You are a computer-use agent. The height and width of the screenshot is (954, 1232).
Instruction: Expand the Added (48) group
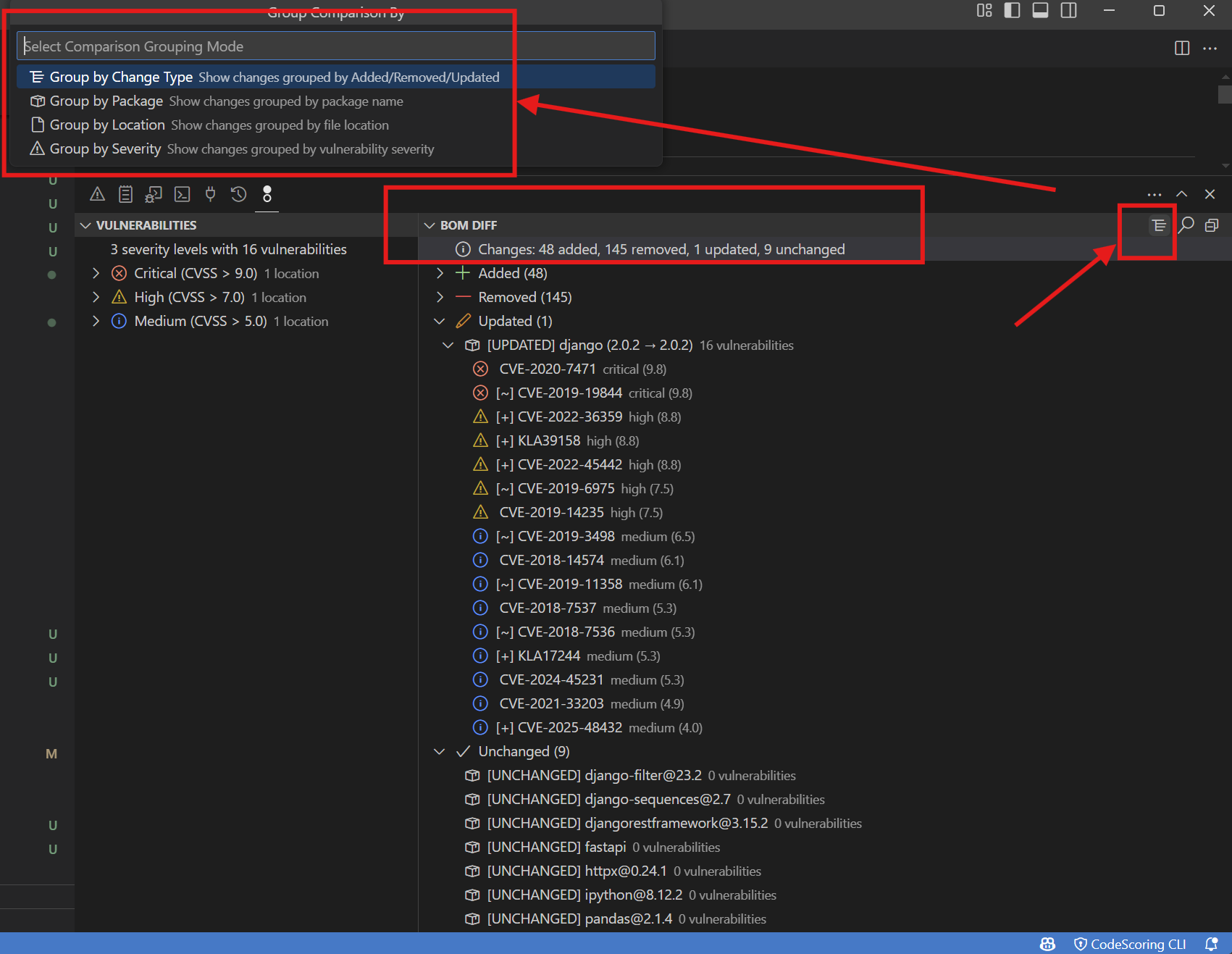(x=440, y=273)
